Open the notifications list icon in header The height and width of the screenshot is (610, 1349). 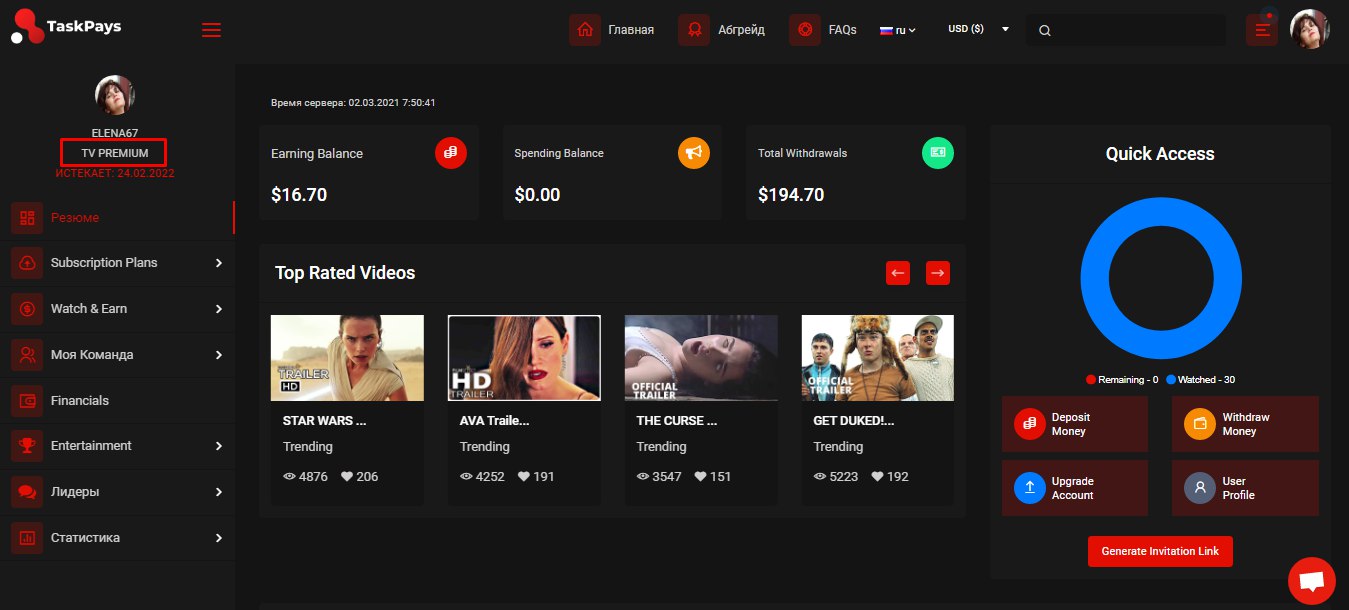1262,30
